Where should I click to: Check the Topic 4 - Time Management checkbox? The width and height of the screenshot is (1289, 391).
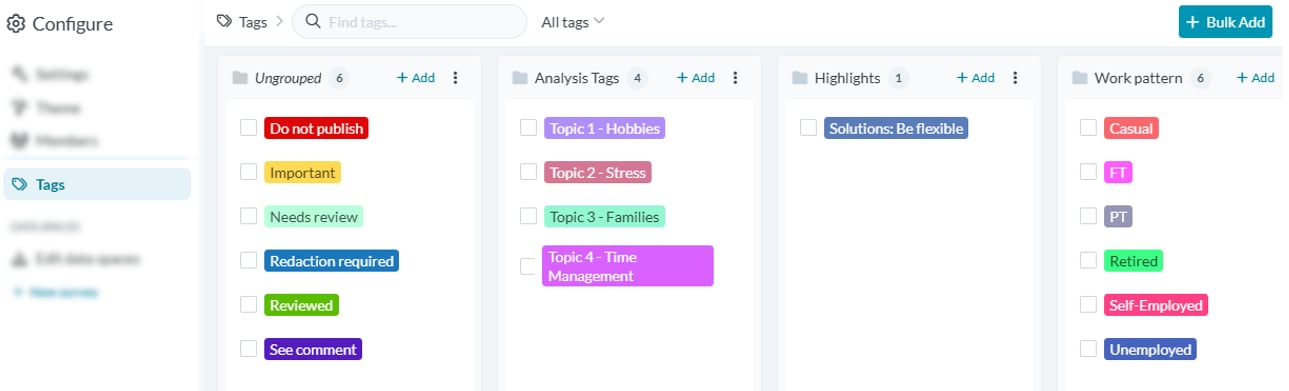(528, 266)
